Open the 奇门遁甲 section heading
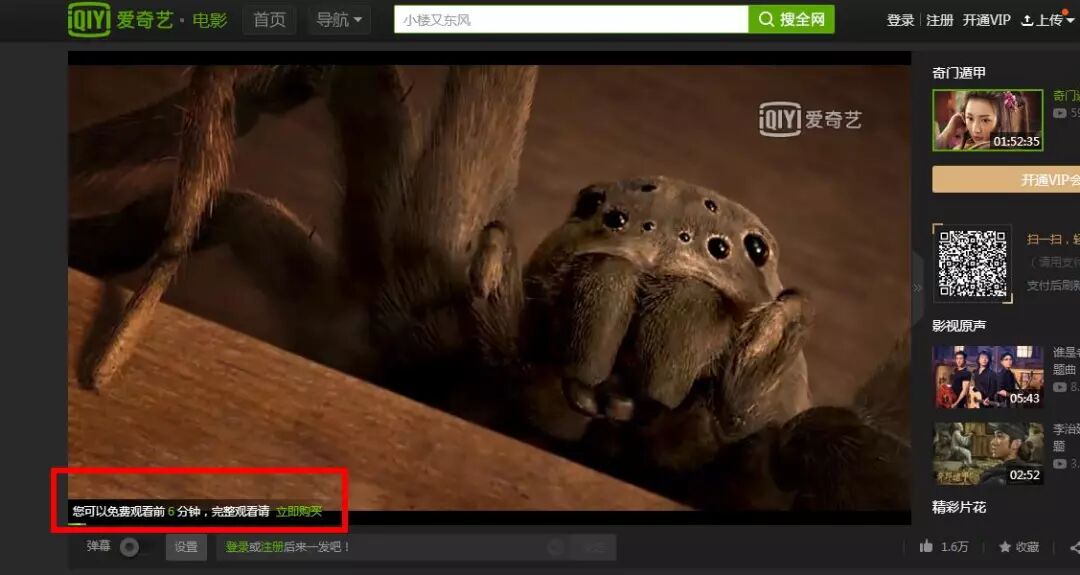 (959, 73)
